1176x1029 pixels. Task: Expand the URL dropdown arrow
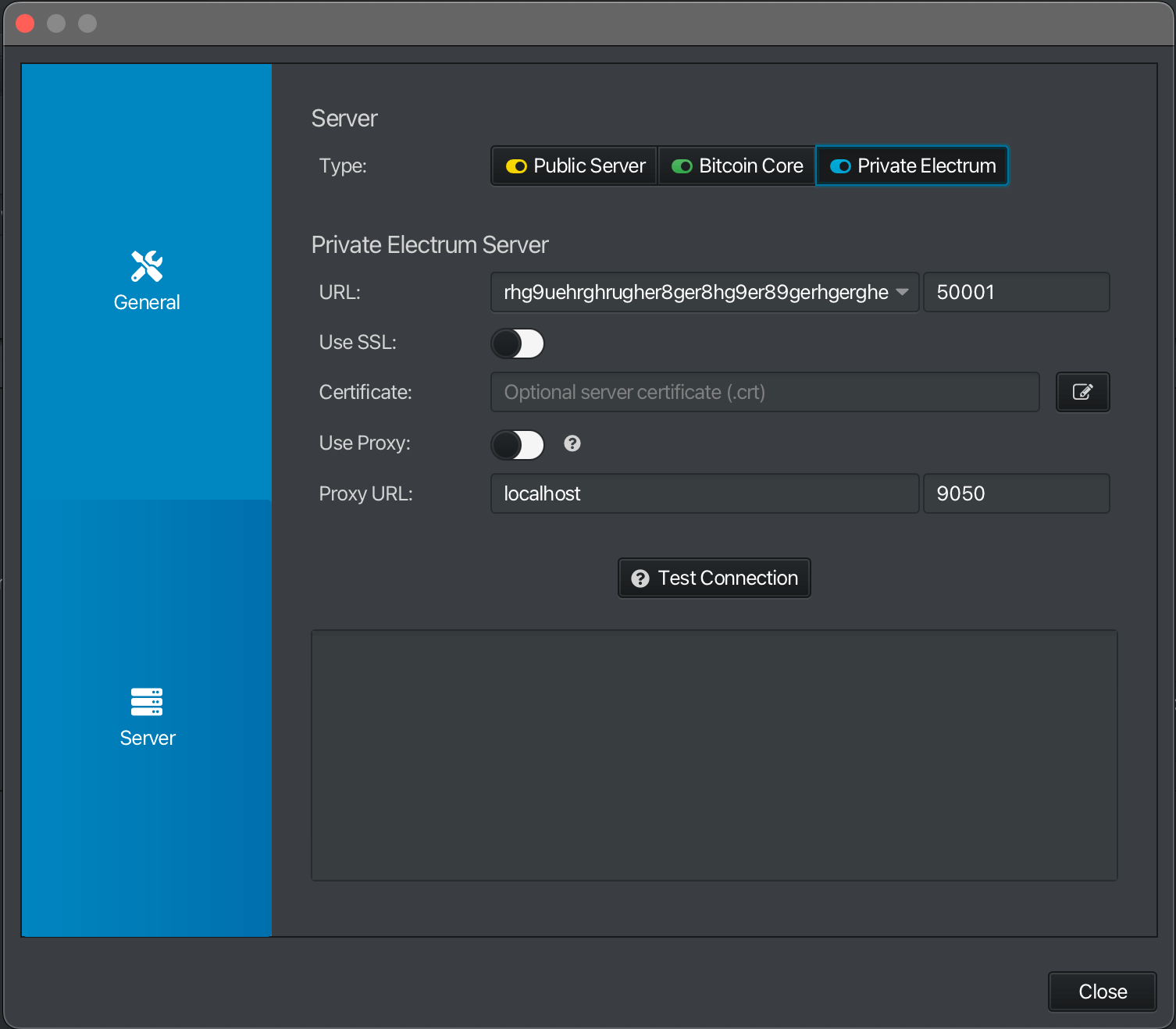(903, 292)
